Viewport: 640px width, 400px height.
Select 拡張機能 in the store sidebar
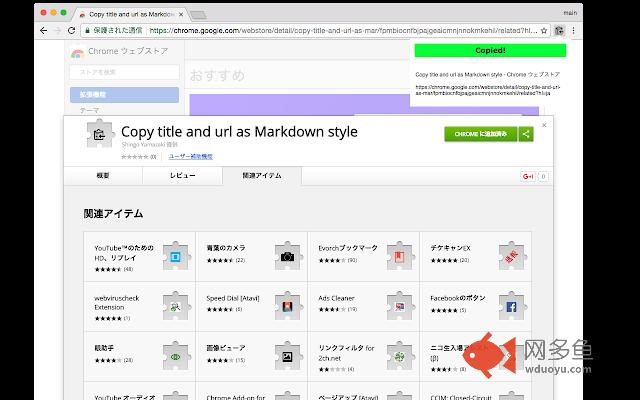[124, 95]
